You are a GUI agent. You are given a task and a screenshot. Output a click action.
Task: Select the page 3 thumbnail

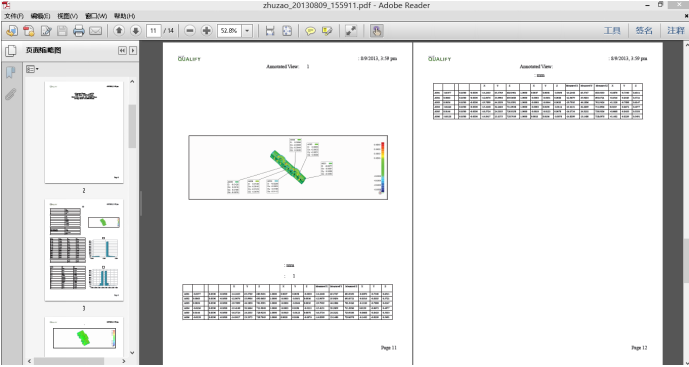[84, 250]
